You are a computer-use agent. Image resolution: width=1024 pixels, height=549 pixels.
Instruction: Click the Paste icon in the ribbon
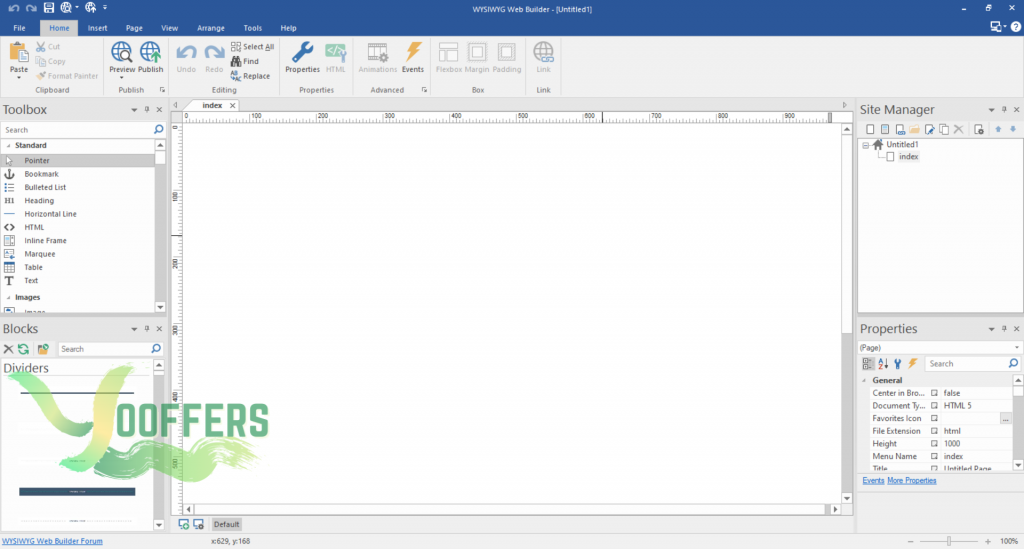[19, 52]
